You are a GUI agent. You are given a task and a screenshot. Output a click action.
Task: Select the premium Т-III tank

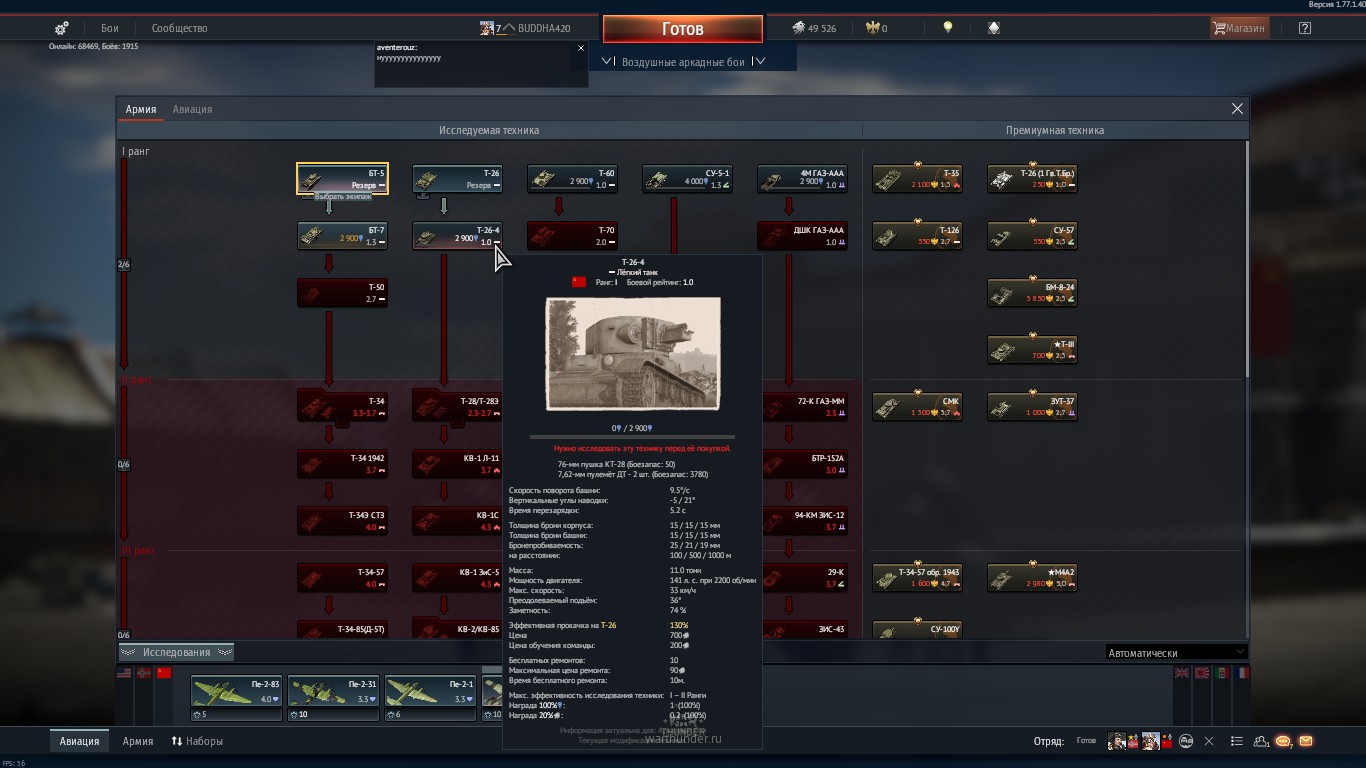pos(1032,350)
